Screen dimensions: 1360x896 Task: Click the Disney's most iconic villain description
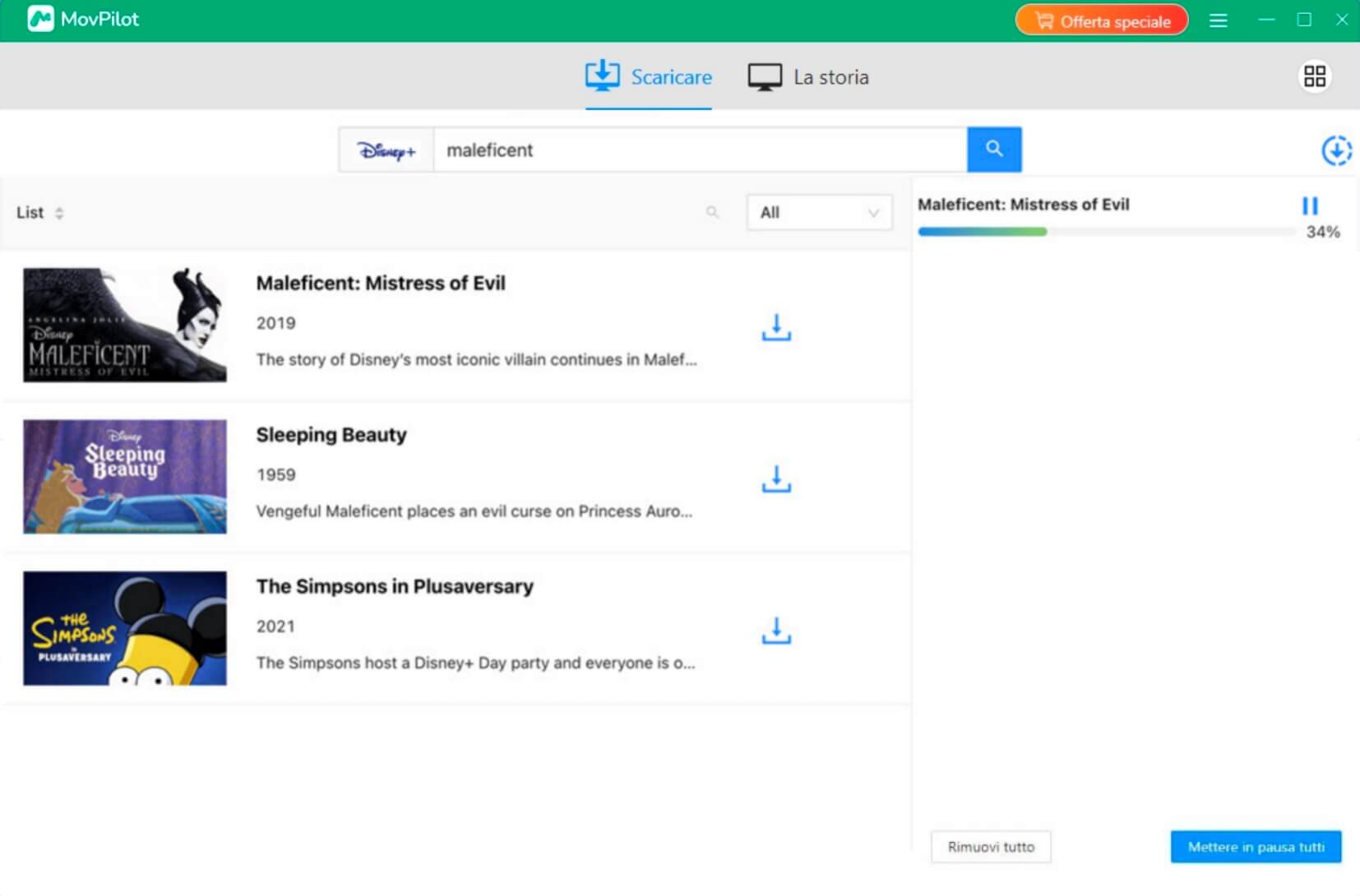(x=476, y=360)
